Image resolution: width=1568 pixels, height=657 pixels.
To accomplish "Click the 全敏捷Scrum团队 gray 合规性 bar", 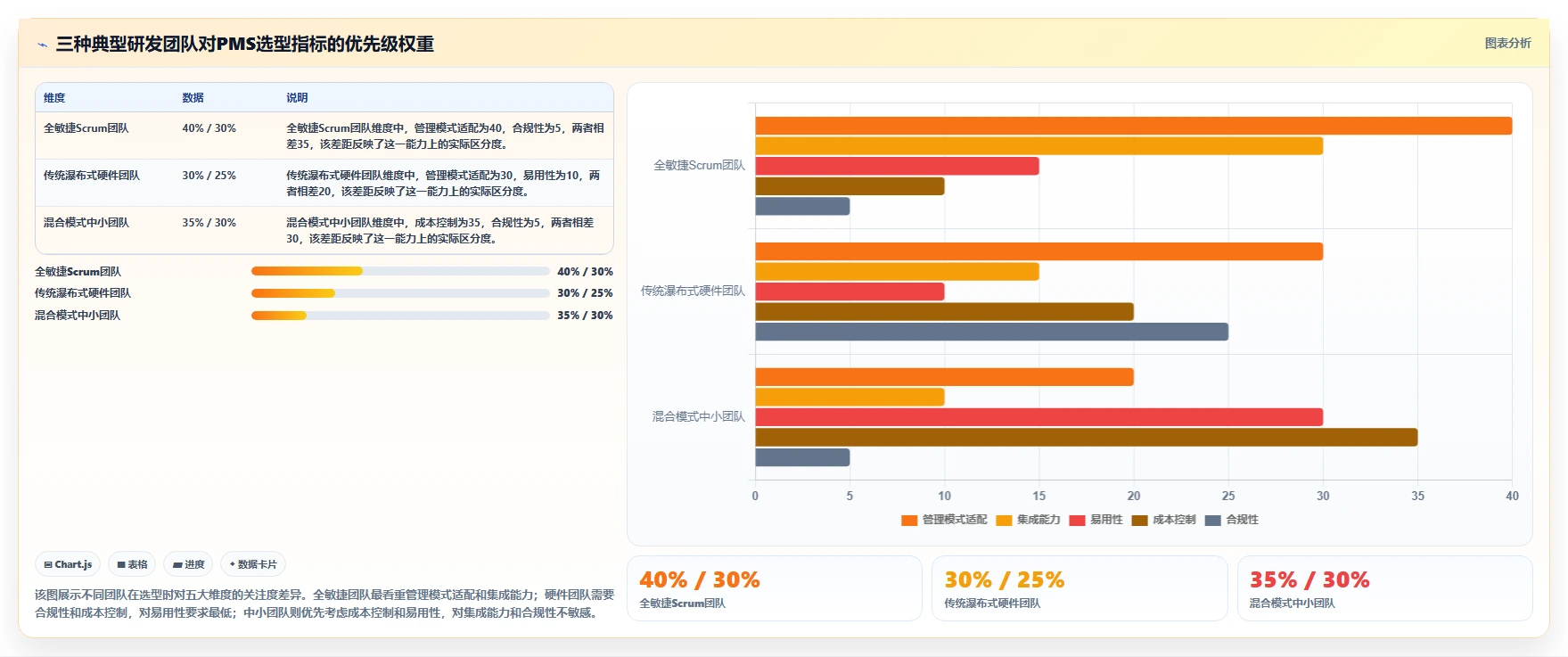I will [x=802, y=206].
